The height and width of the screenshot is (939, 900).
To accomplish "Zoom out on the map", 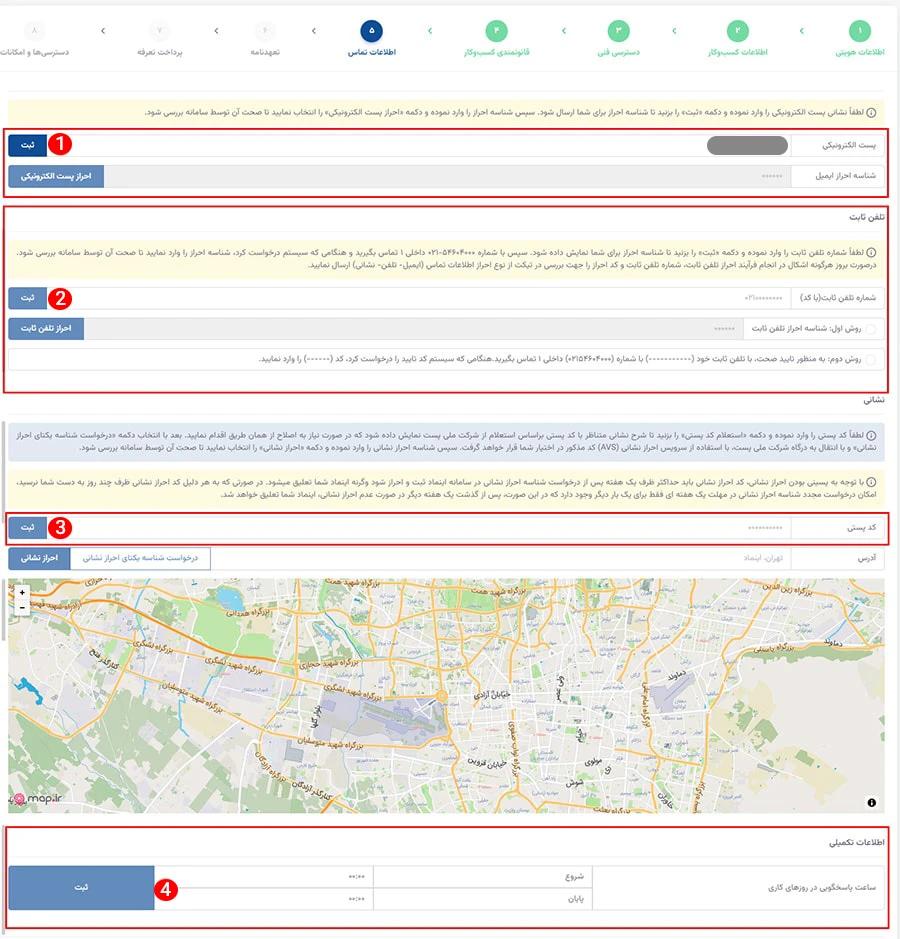I will pyautogui.click(x=22, y=607).
